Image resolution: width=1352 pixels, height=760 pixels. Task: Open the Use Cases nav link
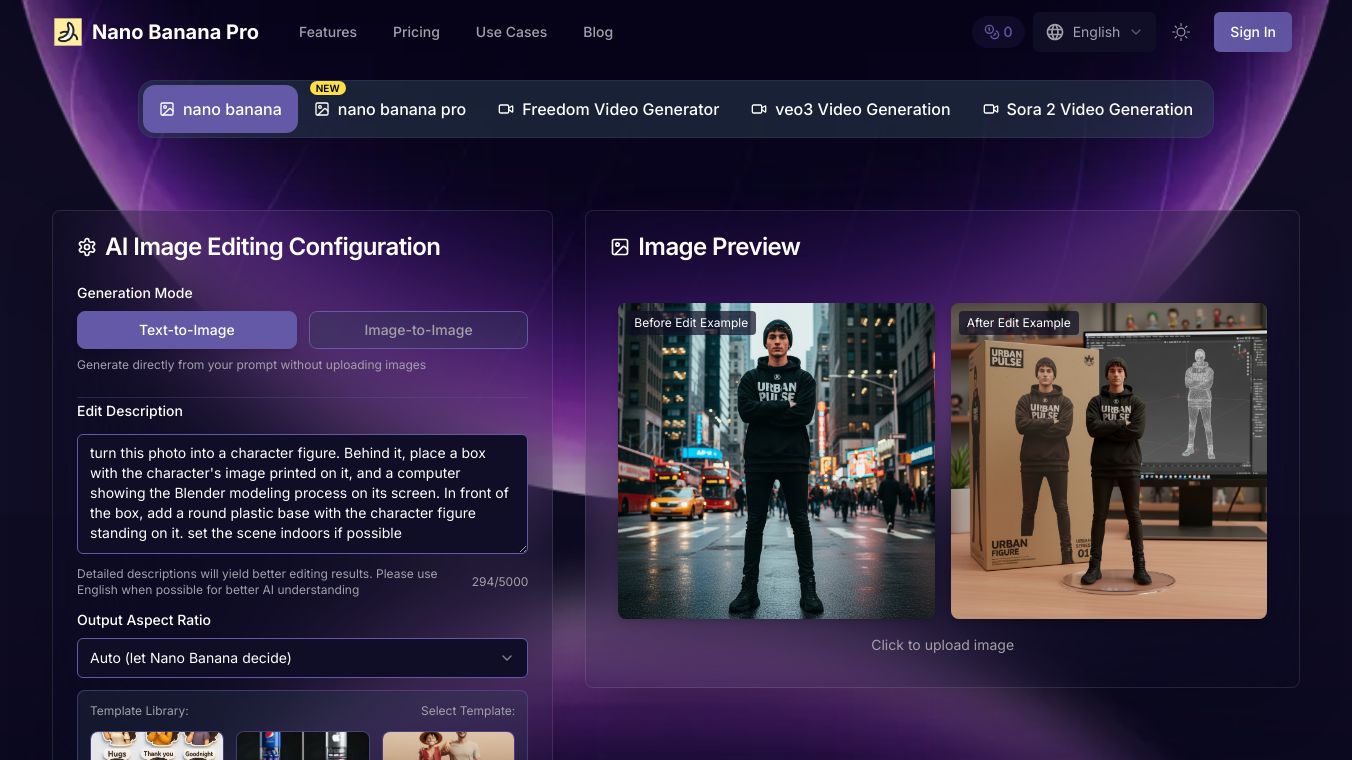point(511,32)
